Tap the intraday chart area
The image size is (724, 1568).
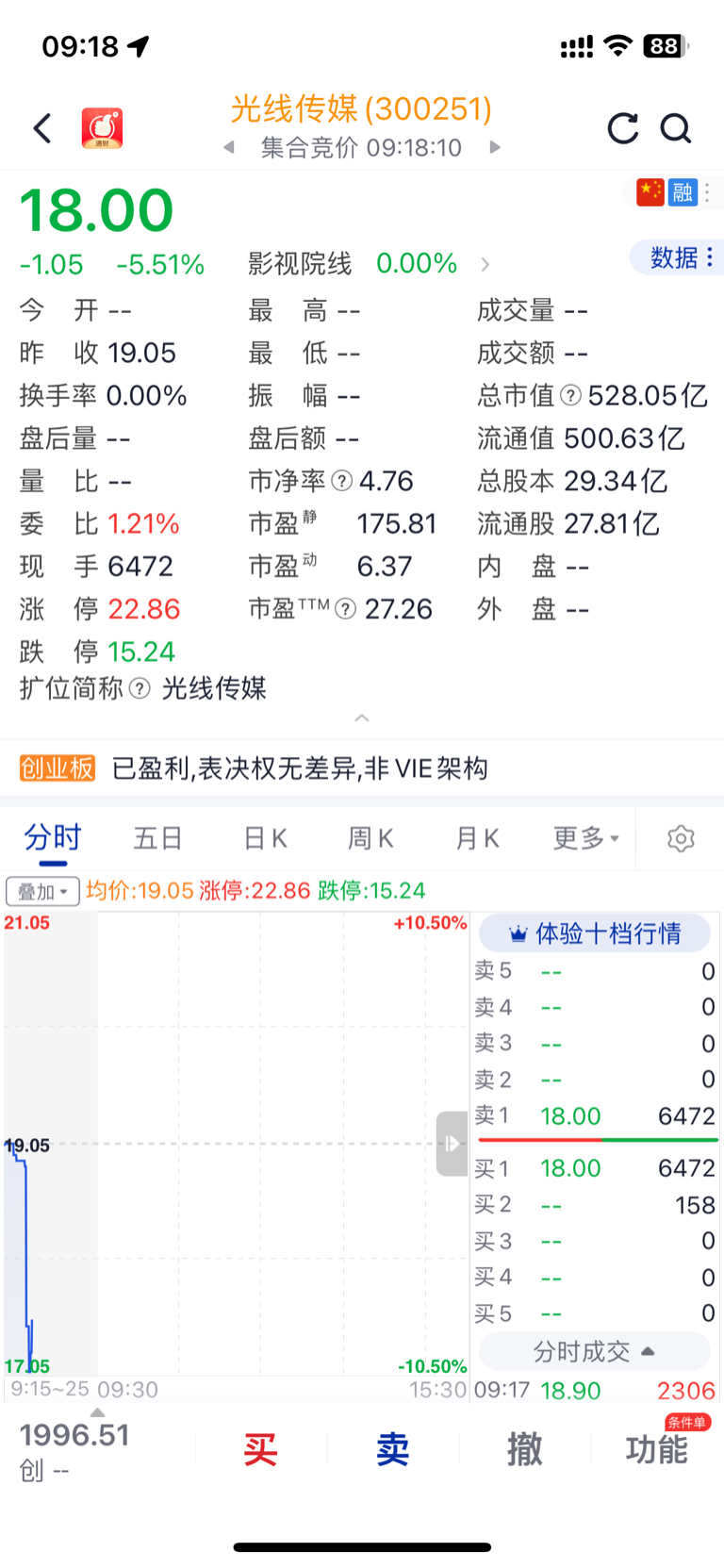click(236, 1144)
